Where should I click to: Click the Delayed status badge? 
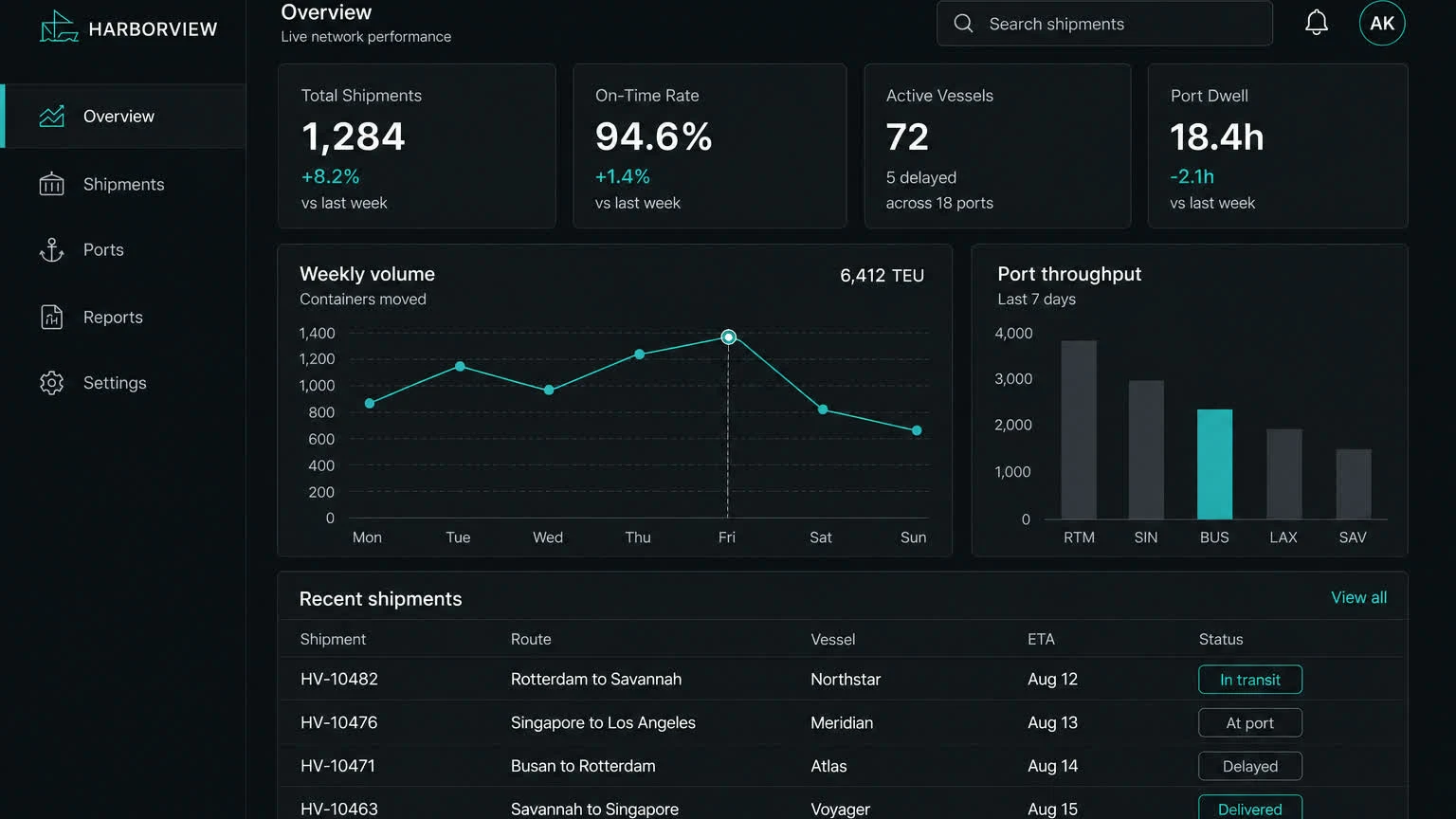coord(1250,766)
